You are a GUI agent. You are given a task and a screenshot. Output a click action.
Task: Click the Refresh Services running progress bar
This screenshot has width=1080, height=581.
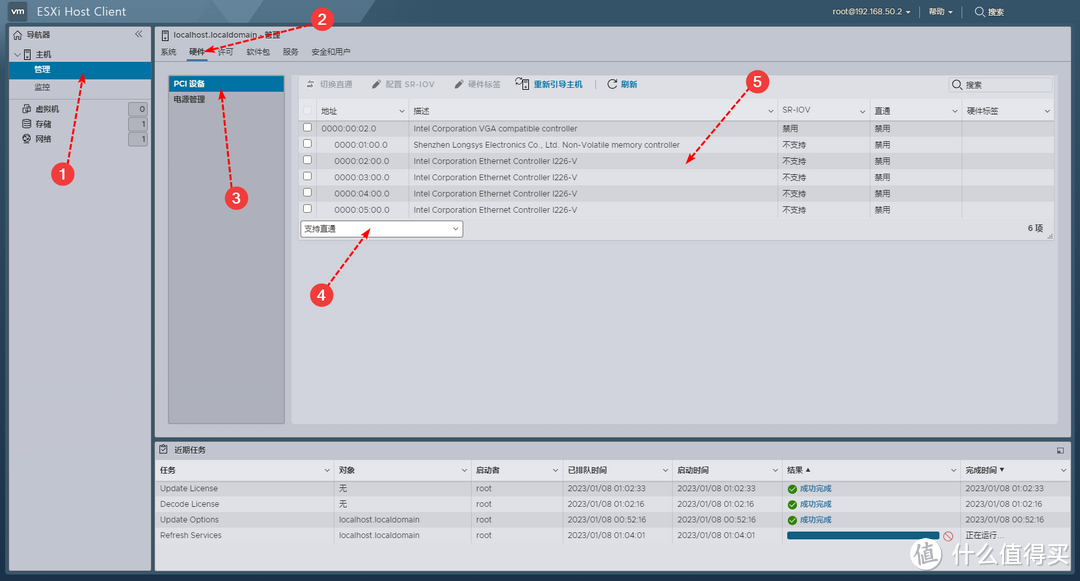[862, 535]
